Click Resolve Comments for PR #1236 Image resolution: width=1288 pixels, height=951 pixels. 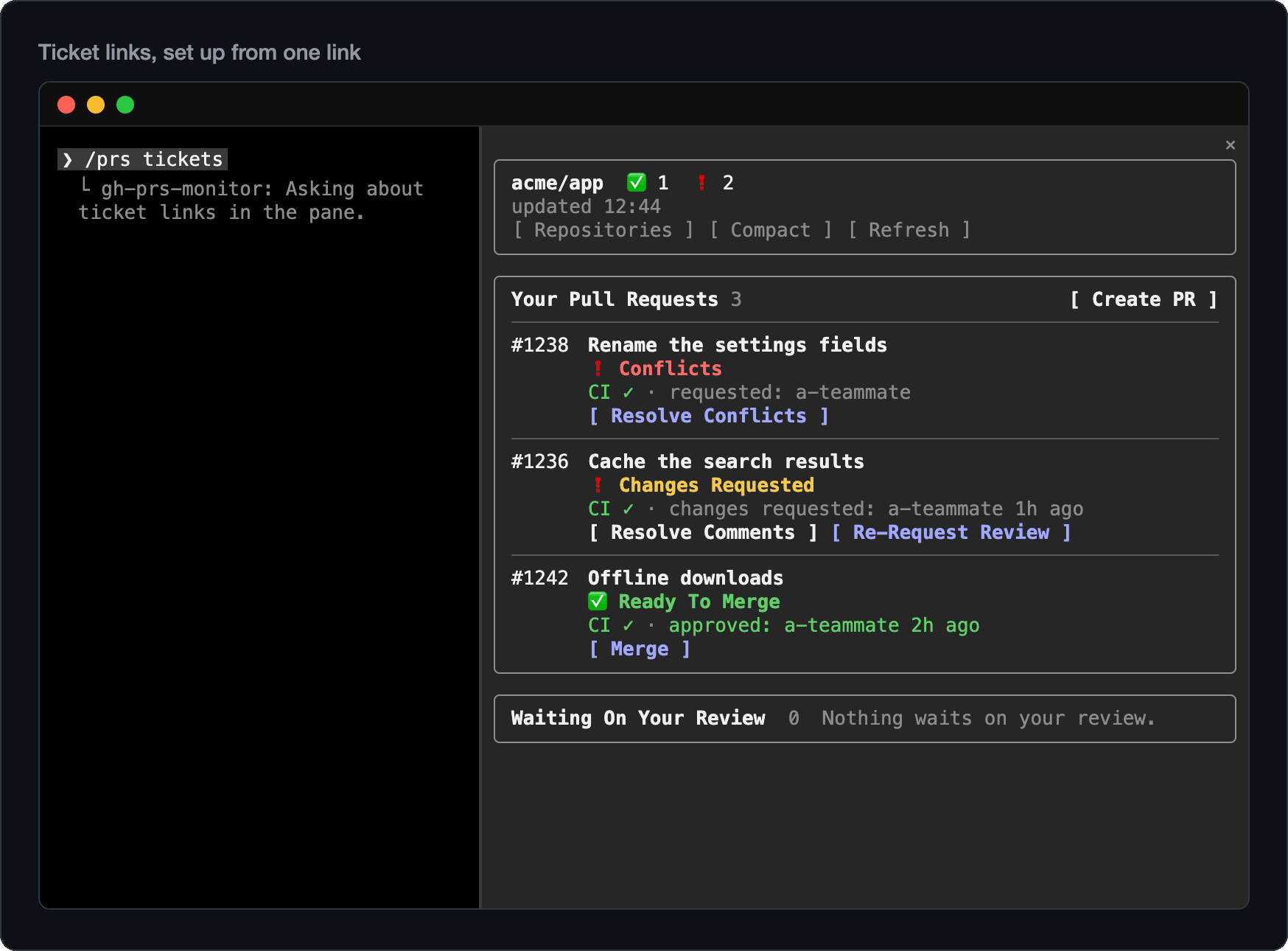click(x=703, y=532)
